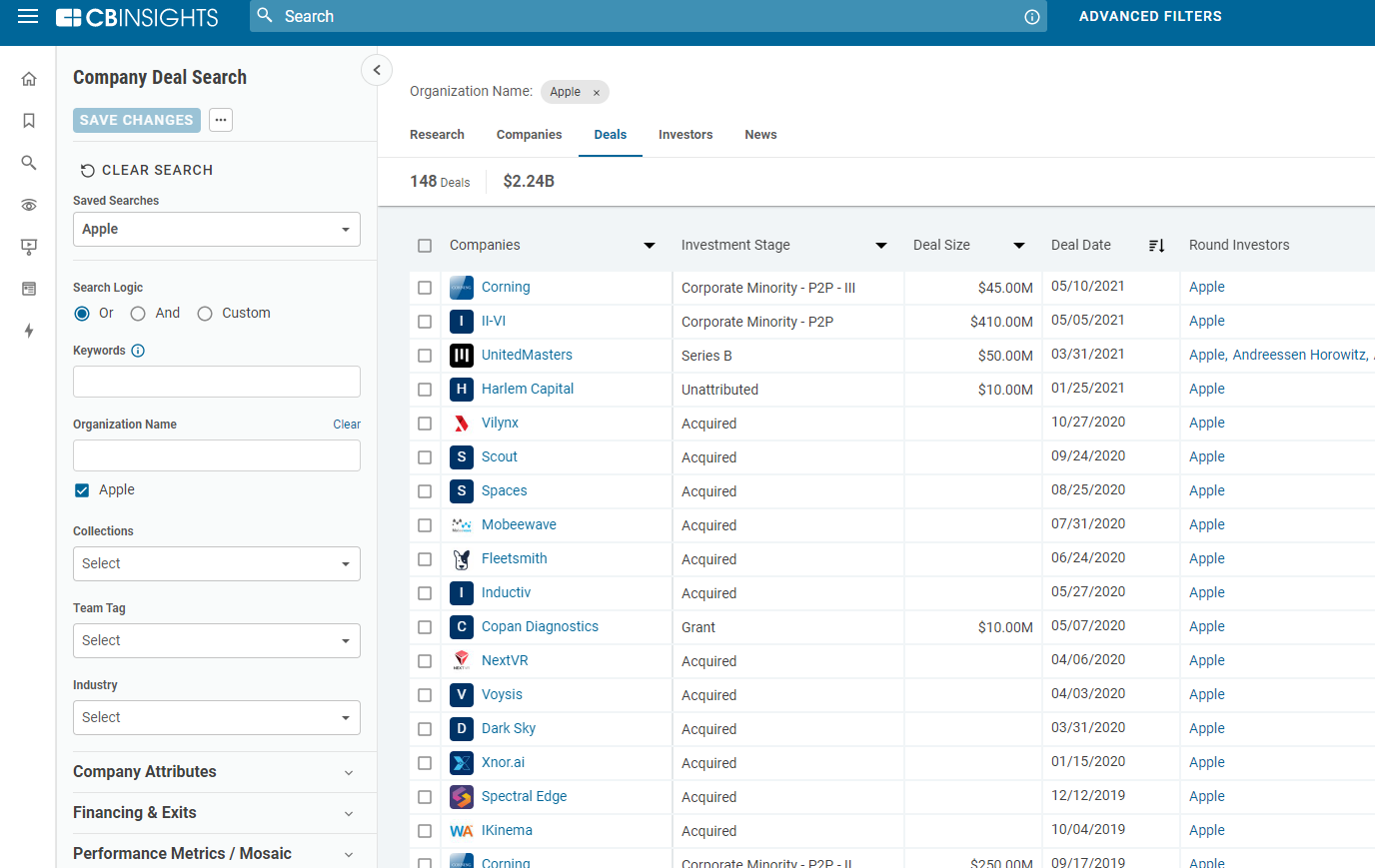Image resolution: width=1375 pixels, height=868 pixels.
Task: Remove the Apple organization filter chip
Action: (x=597, y=93)
